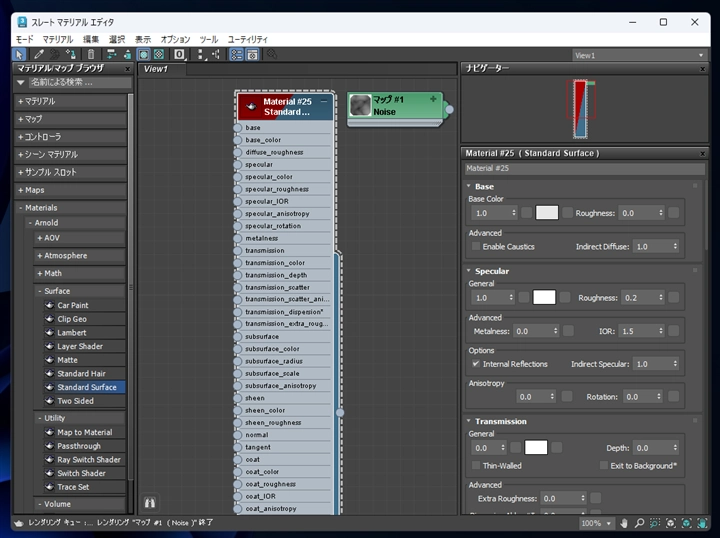Open the オプション menu
The width and height of the screenshot is (720, 538).
(175, 39)
